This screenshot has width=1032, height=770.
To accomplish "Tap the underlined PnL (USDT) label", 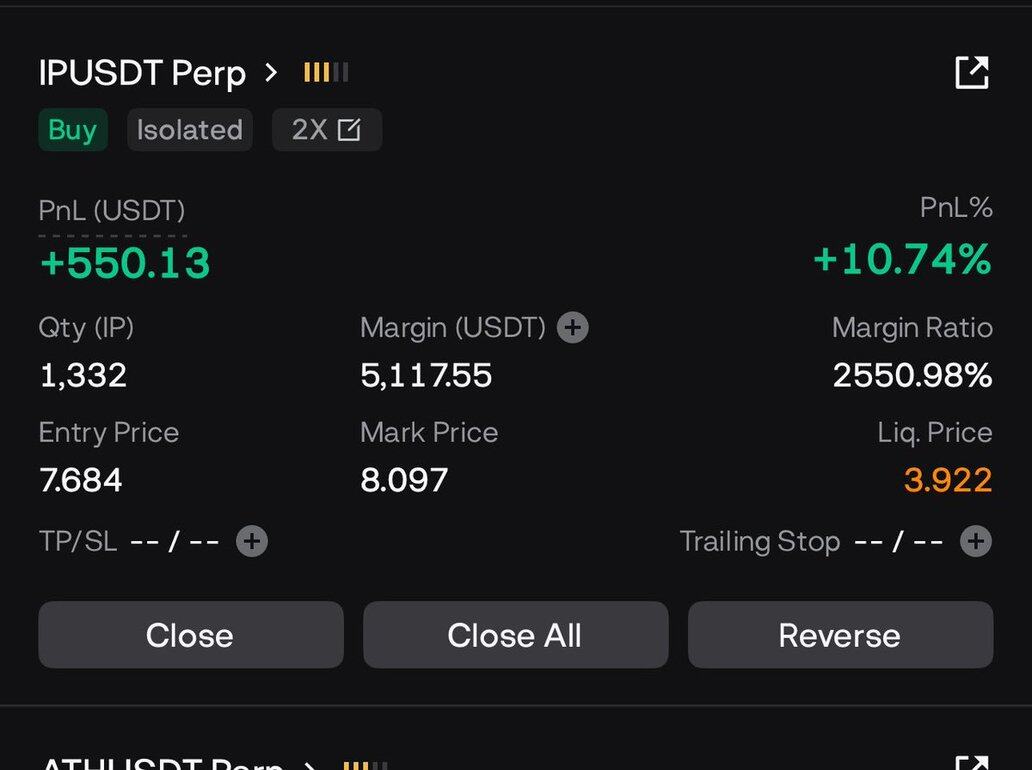I will click(112, 211).
